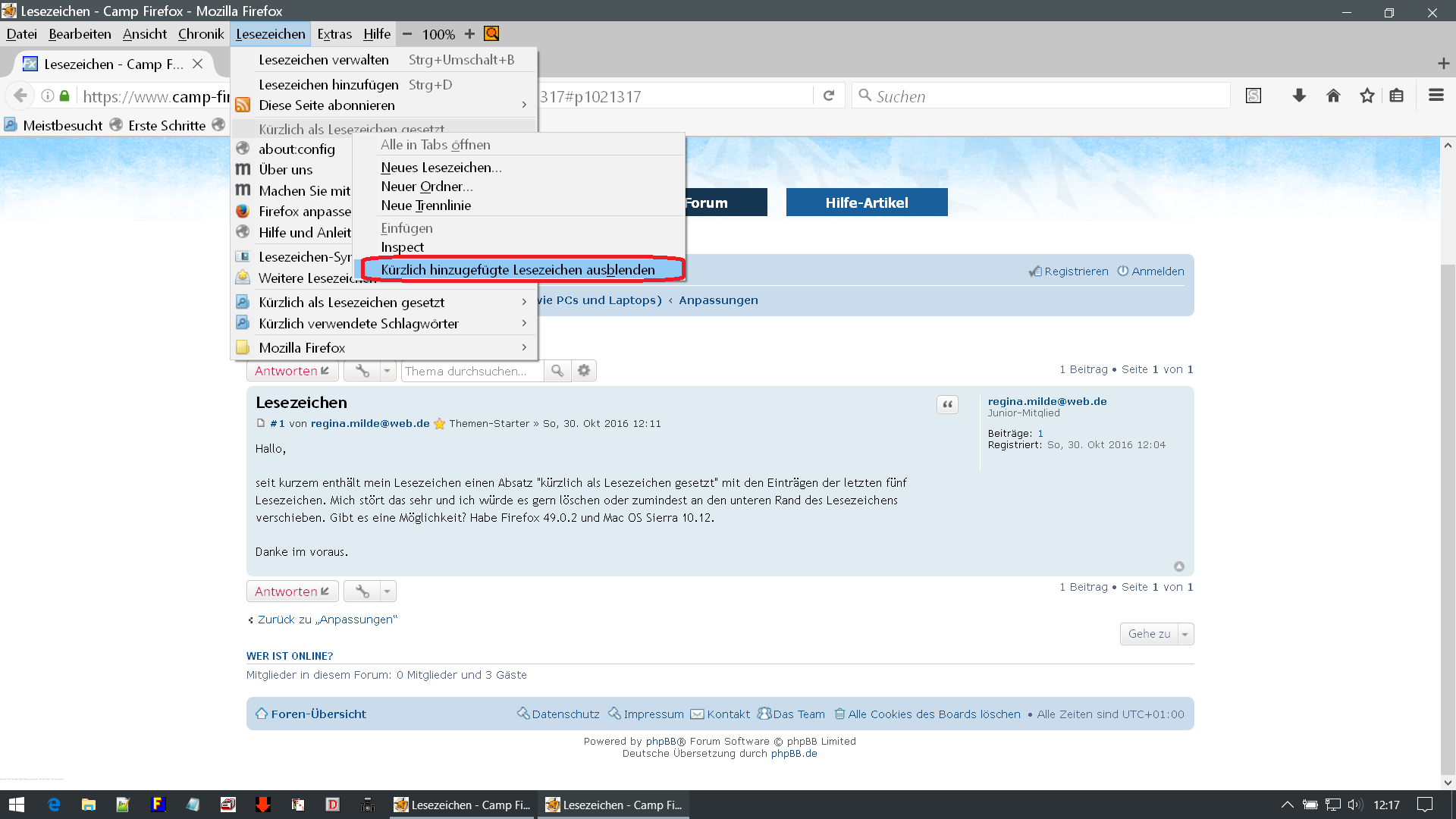The width and height of the screenshot is (1456, 819).
Task: Open Lesezeichen verwalten menu entry
Action: coord(324,60)
